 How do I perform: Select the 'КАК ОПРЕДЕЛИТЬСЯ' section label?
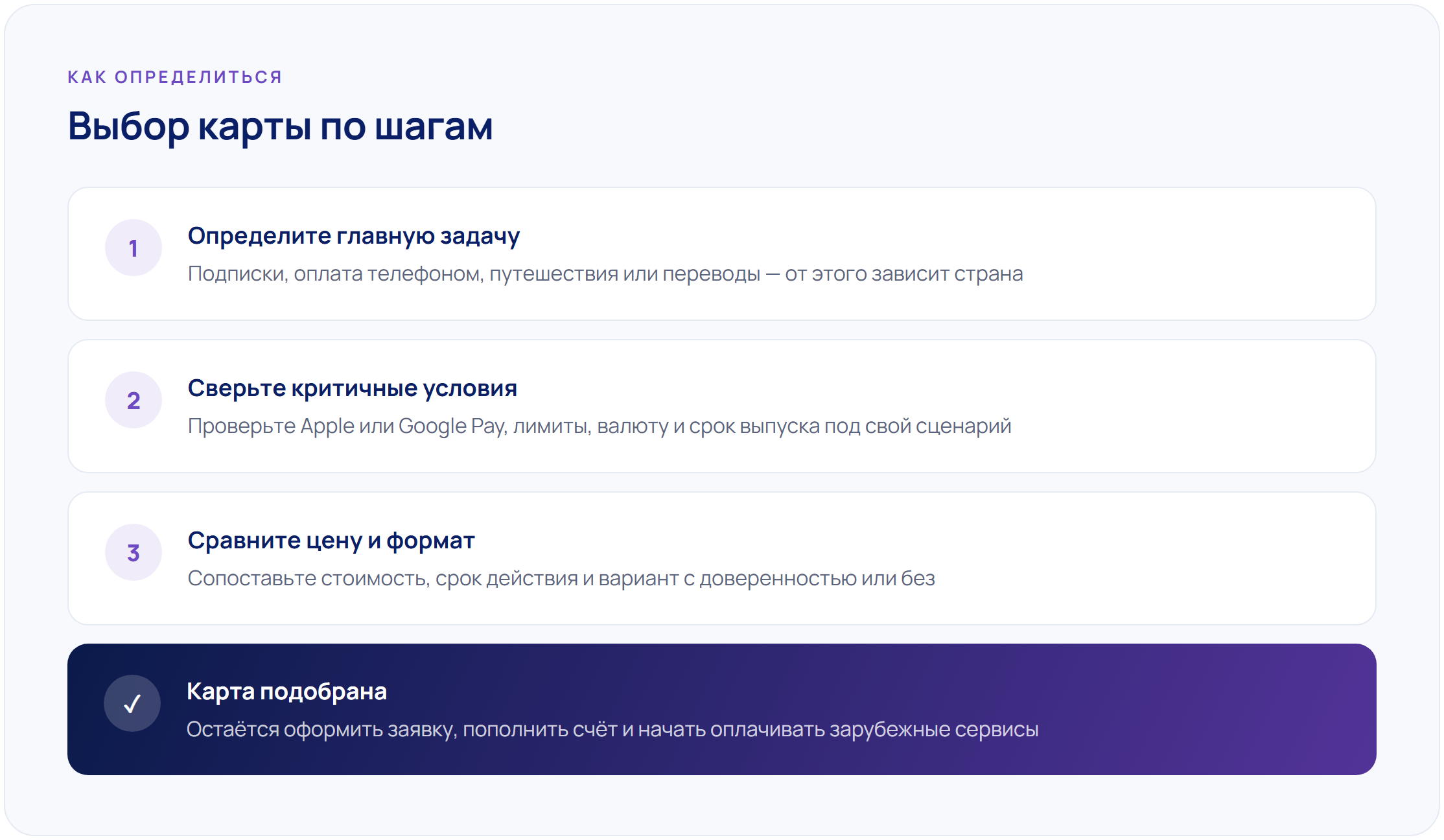point(175,77)
